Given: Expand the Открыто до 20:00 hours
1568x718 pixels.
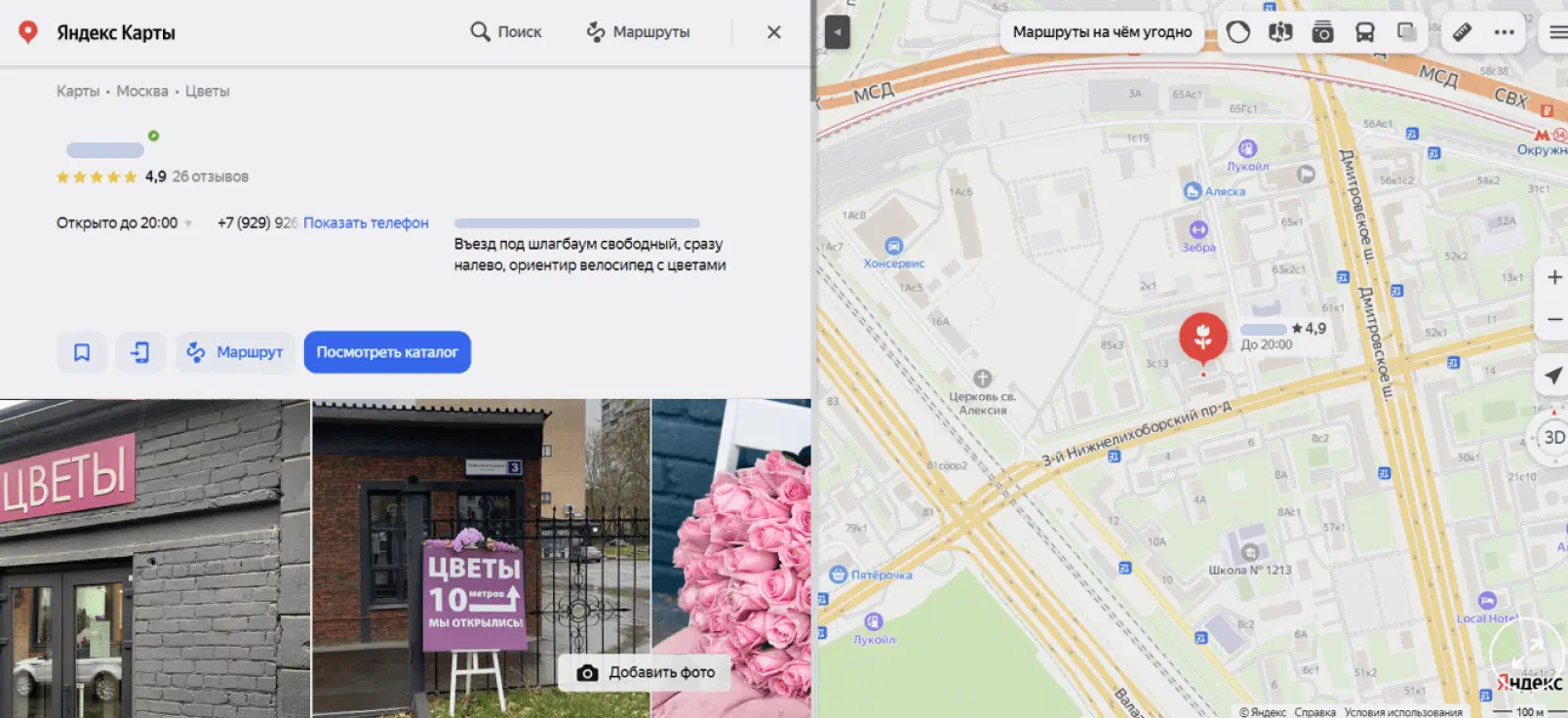Looking at the screenshot, I should pyautogui.click(x=124, y=222).
